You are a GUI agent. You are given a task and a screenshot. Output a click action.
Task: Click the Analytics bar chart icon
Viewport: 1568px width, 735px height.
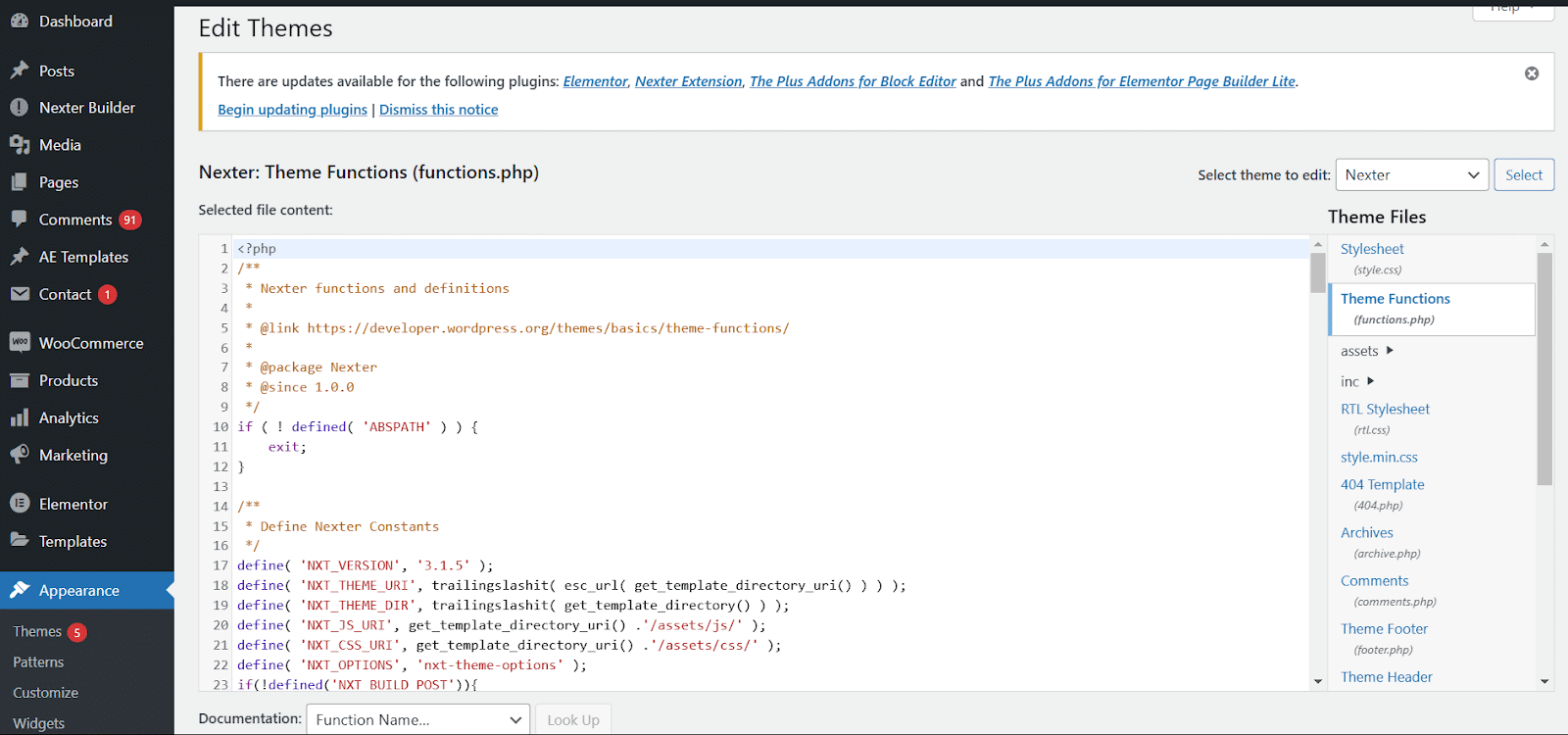coord(20,417)
